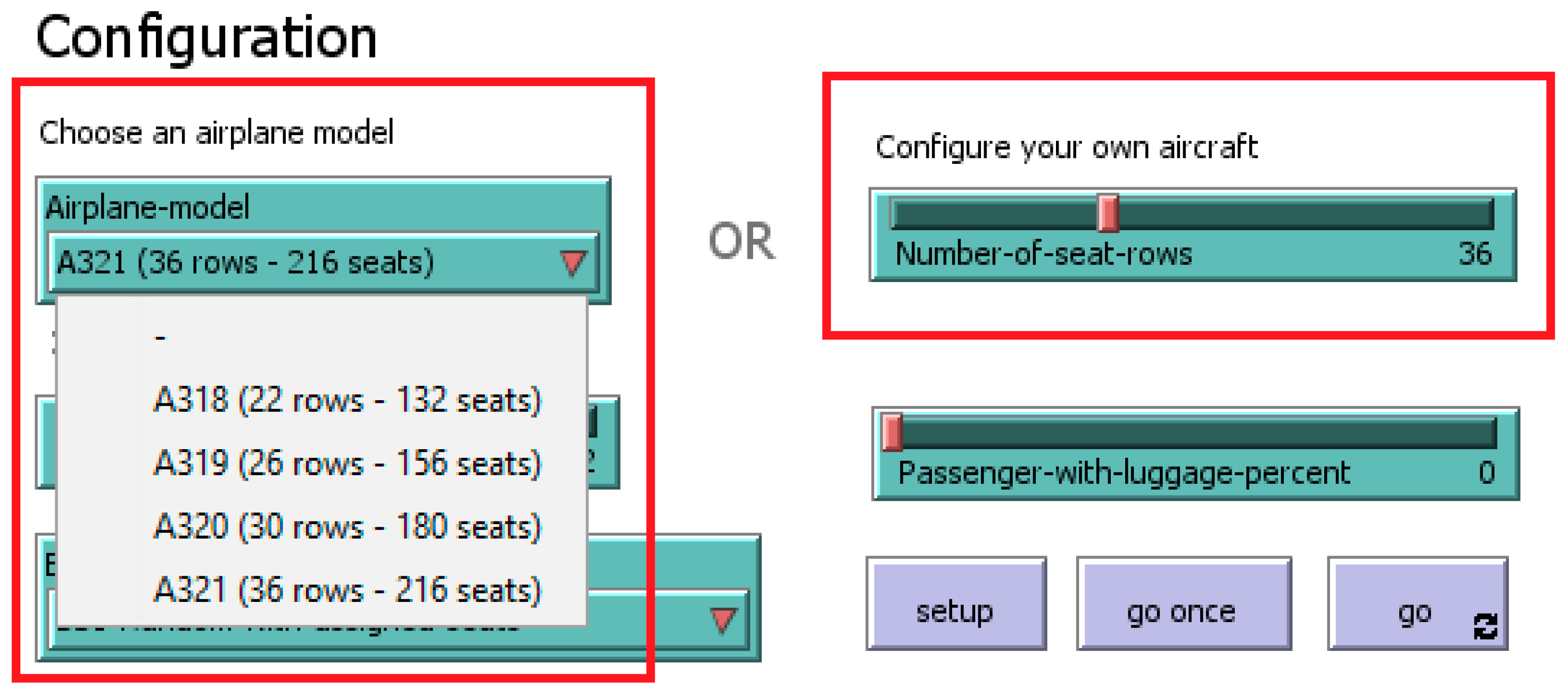Screen dimensions: 1568x695
Task: Click the Number-of-seat-rows slider track
Action: coord(1309,213)
